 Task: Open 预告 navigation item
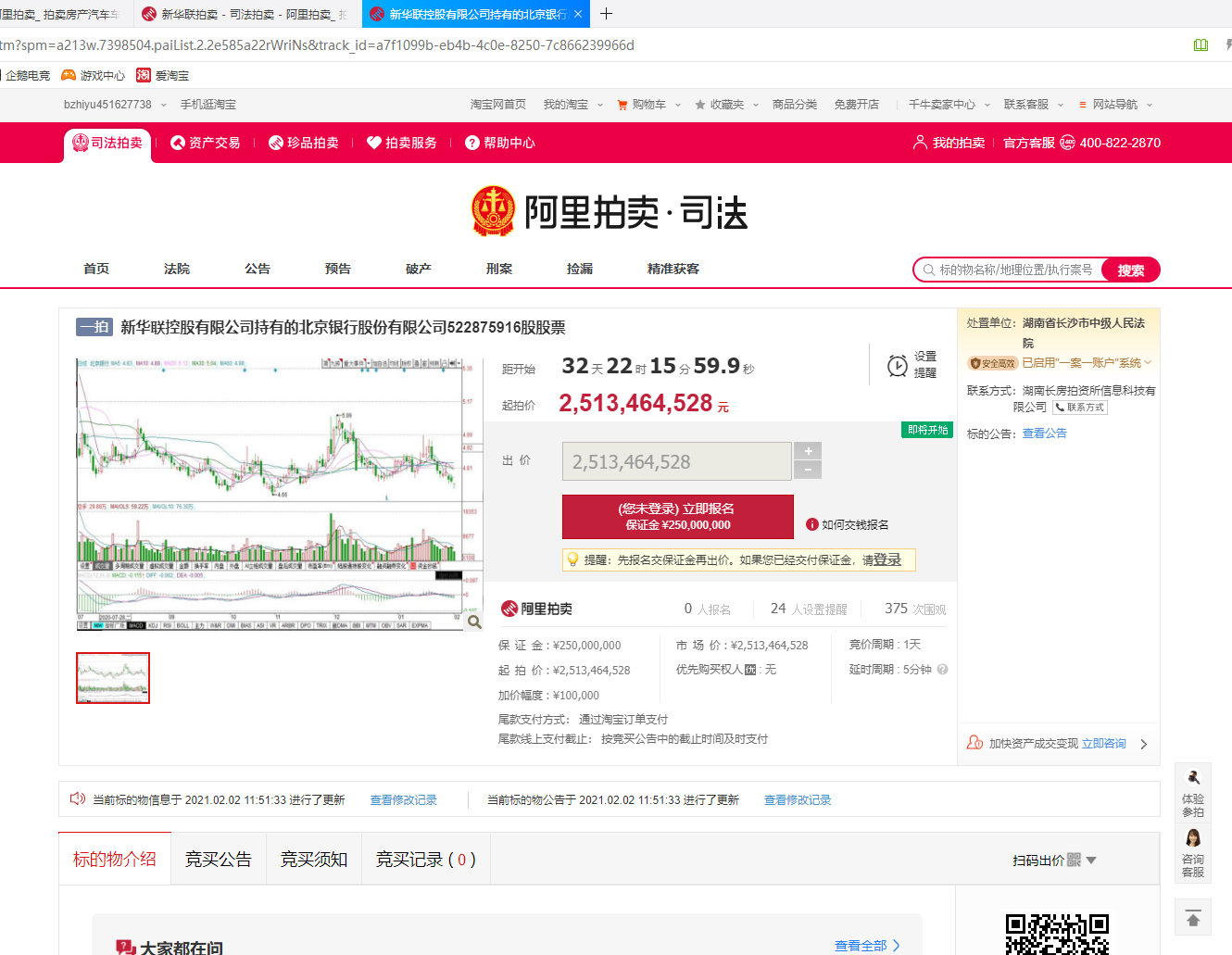tap(338, 269)
